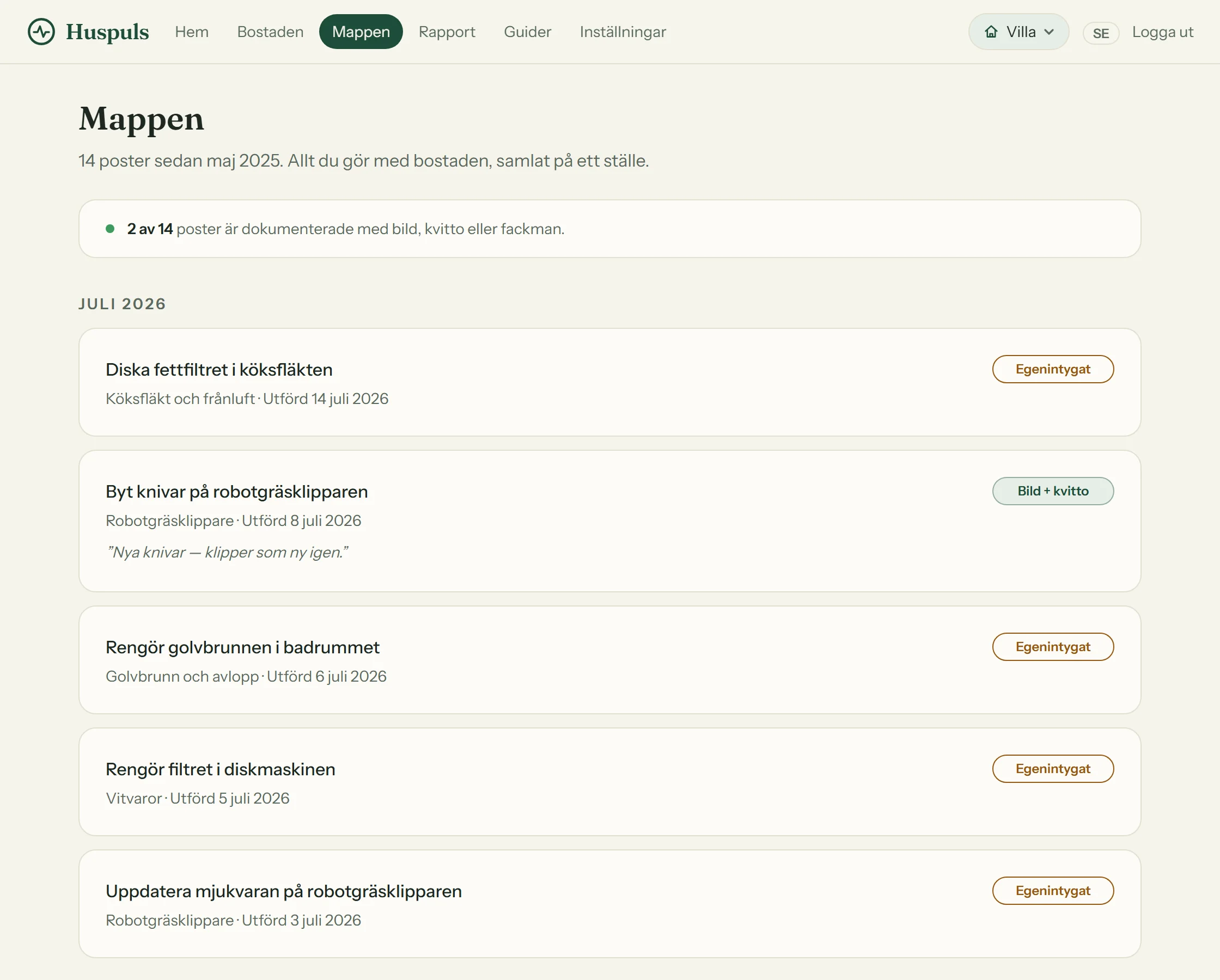The image size is (1220, 980).
Task: Click the Bild + kvitto badge
Action: point(1053,491)
